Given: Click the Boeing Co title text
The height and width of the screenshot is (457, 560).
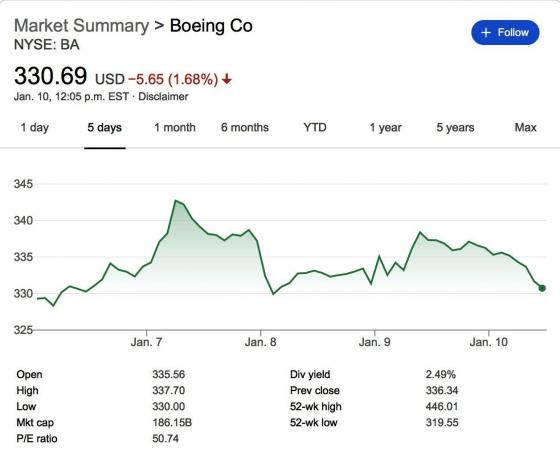Looking at the screenshot, I should click(211, 26).
